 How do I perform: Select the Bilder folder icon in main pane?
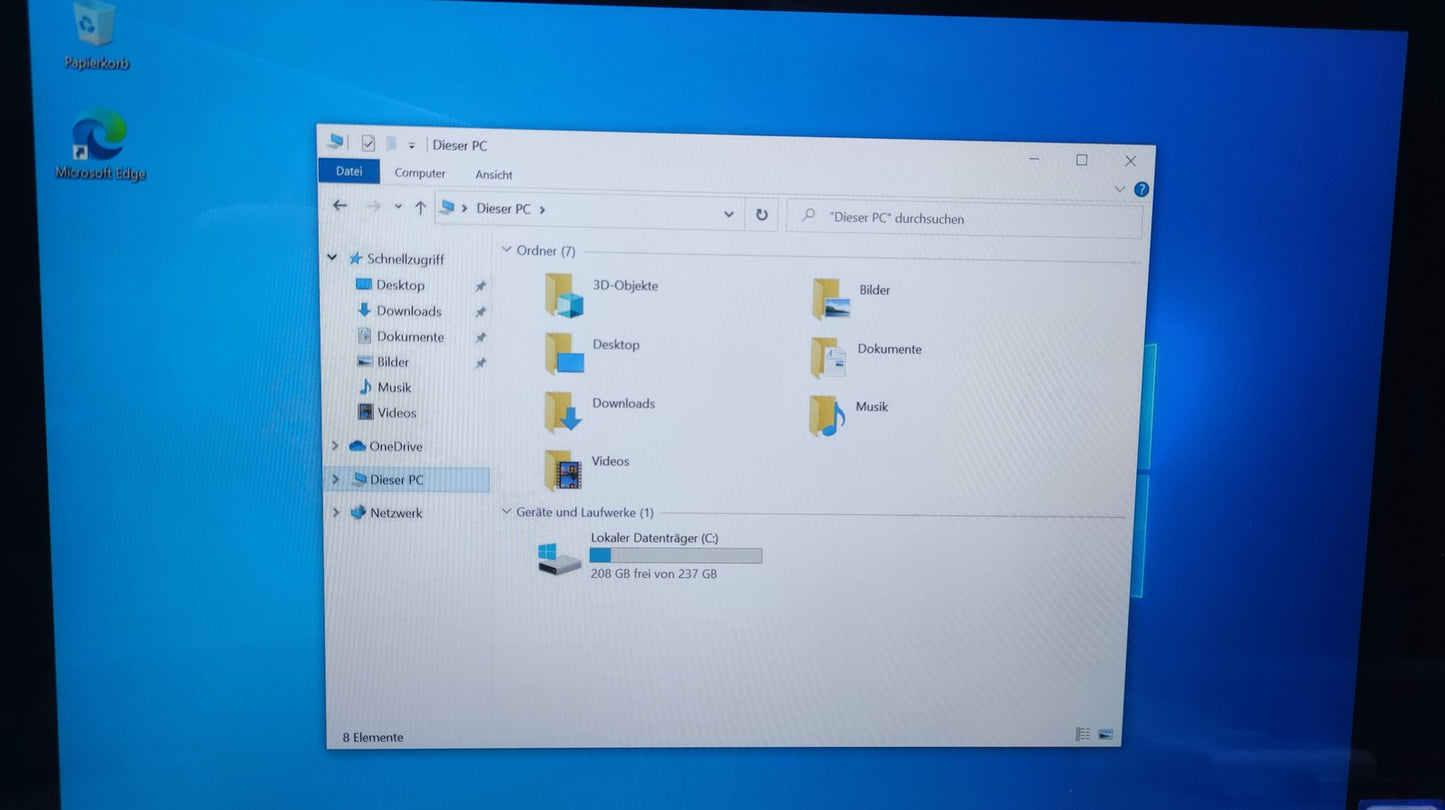click(831, 299)
